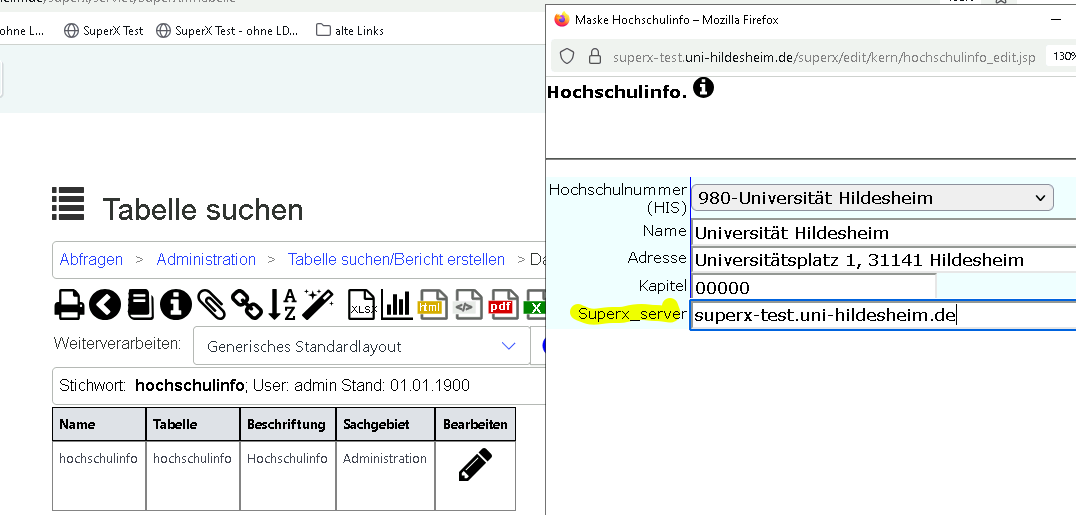Image resolution: width=1076 pixels, height=515 pixels.
Task: Click the list icon beside Tabelle suchen
Action: (x=68, y=204)
